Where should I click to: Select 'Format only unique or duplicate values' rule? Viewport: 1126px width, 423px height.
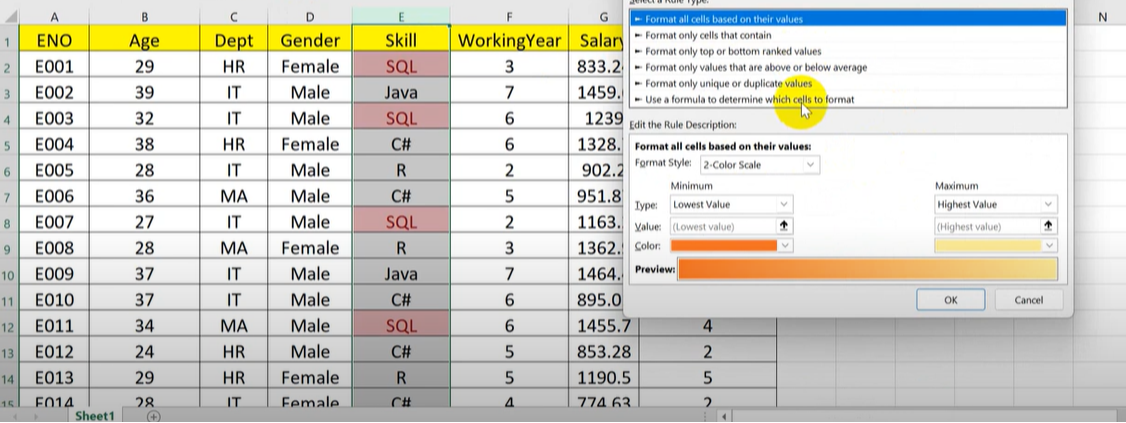[728, 83]
